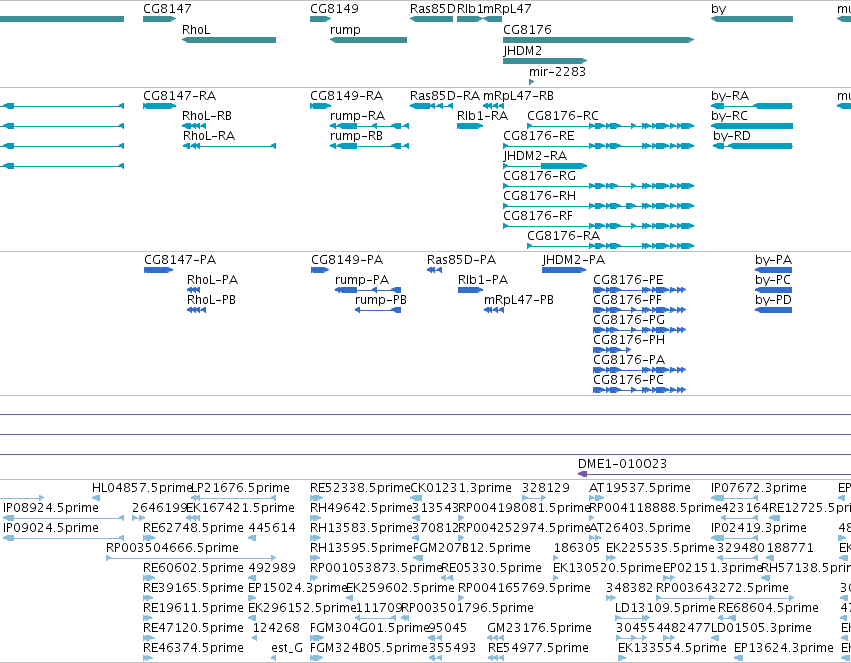Select protein CG8176-PG
The image size is (851, 663).
[629, 320]
